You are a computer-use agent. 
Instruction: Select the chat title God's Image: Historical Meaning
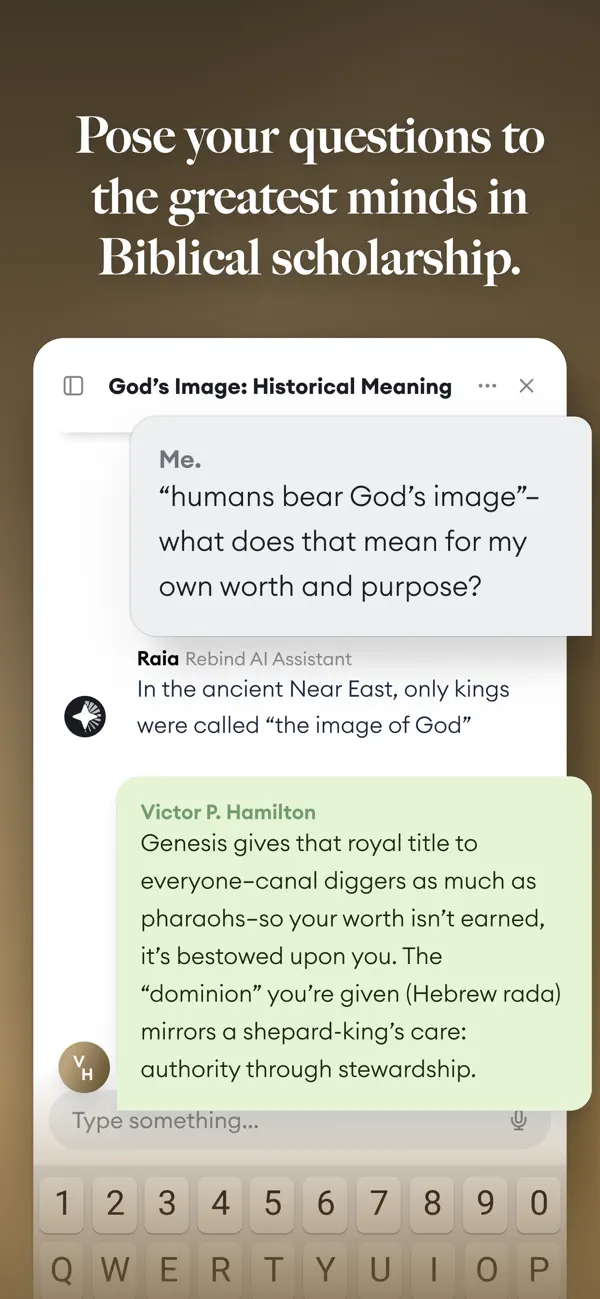(x=279, y=386)
